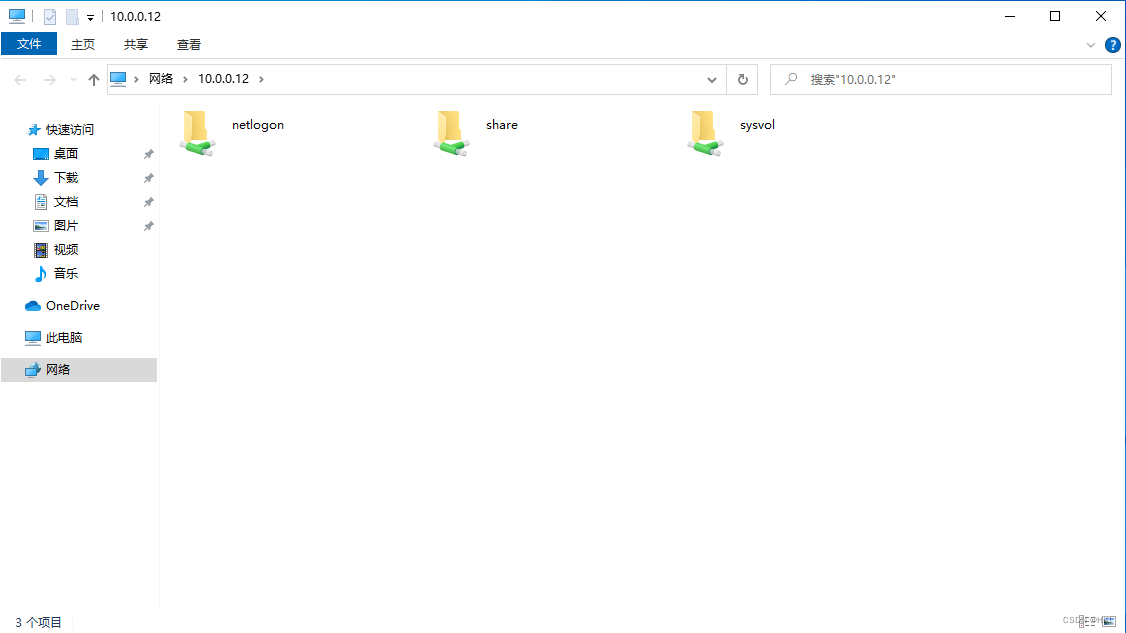Click the 3 个项目 status text
1126x633 pixels.
39,622
